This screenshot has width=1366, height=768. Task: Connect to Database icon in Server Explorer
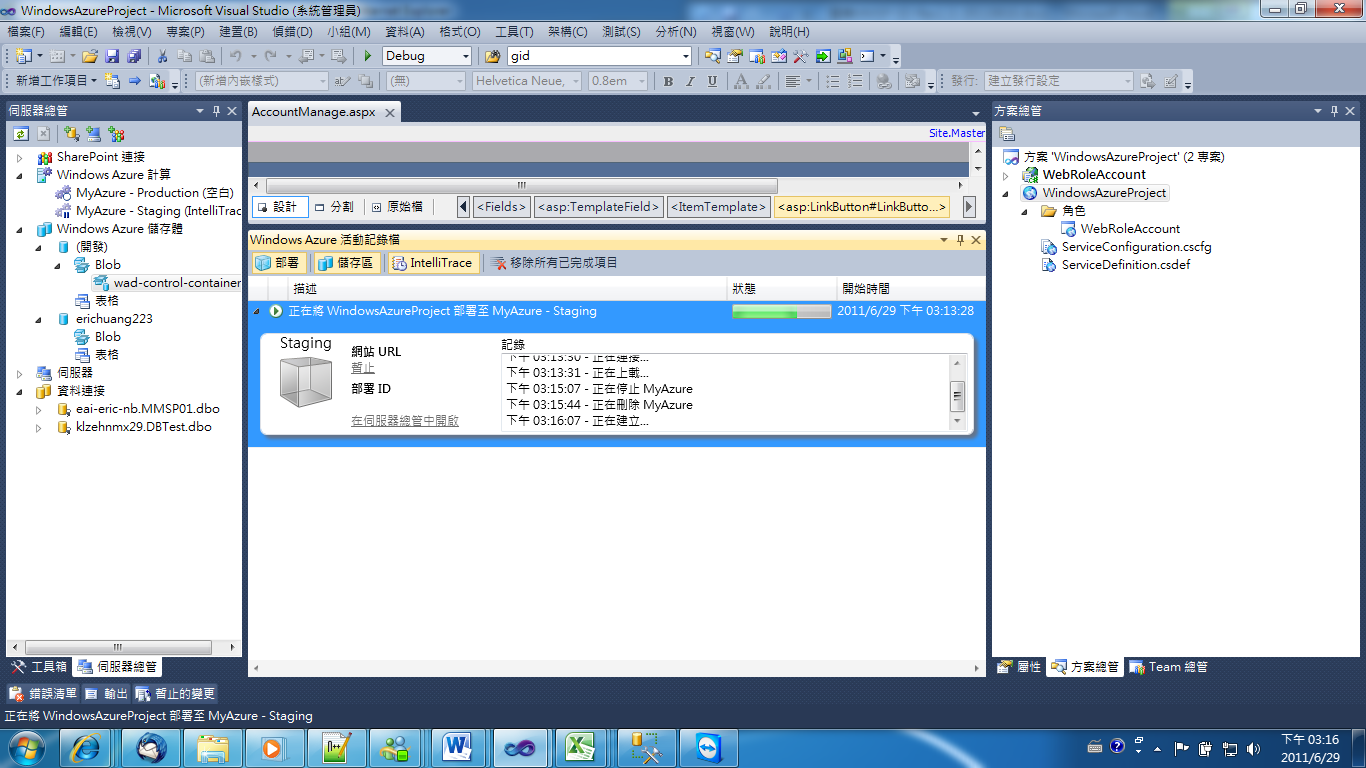[71, 133]
